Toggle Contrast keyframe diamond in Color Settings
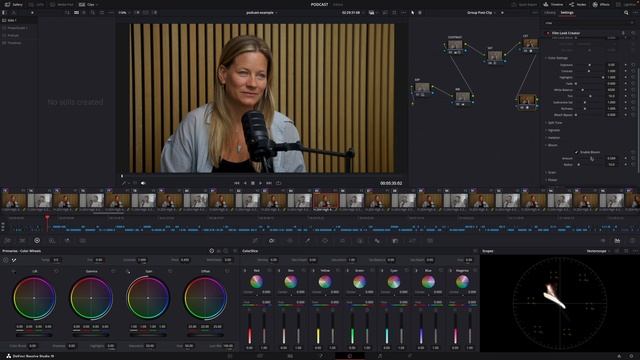The width and height of the screenshot is (640, 360). pos(625,71)
